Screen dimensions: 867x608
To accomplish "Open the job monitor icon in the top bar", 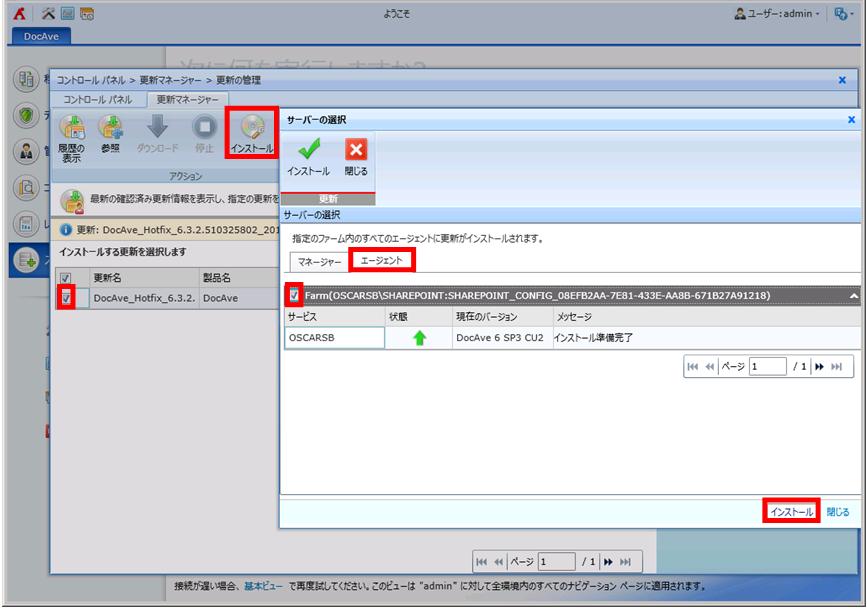I will (87, 13).
